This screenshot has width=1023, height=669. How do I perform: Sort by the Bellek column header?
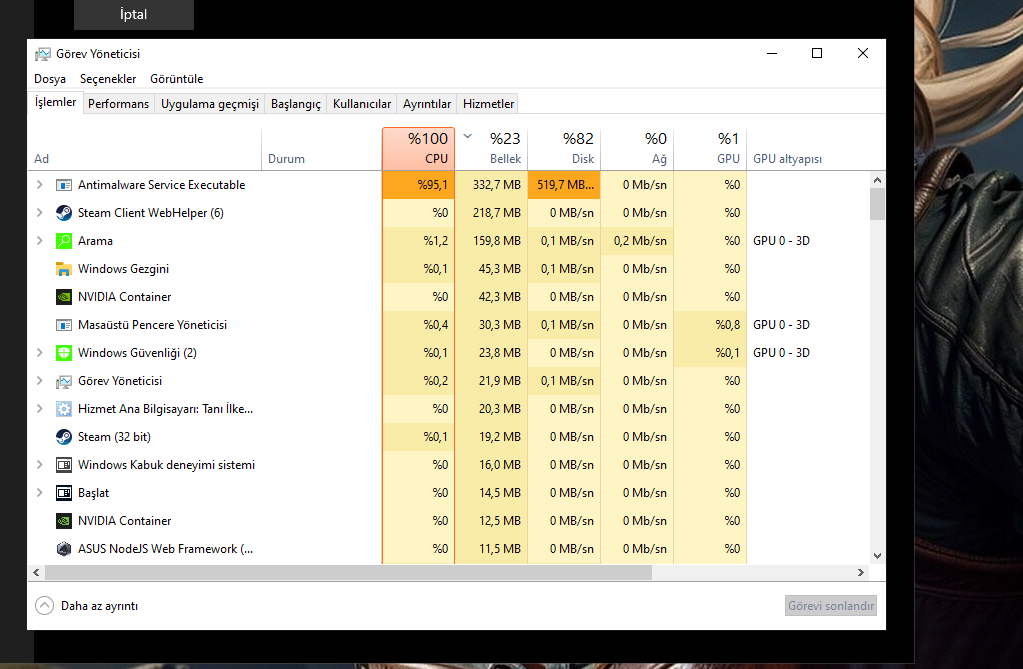(491, 149)
